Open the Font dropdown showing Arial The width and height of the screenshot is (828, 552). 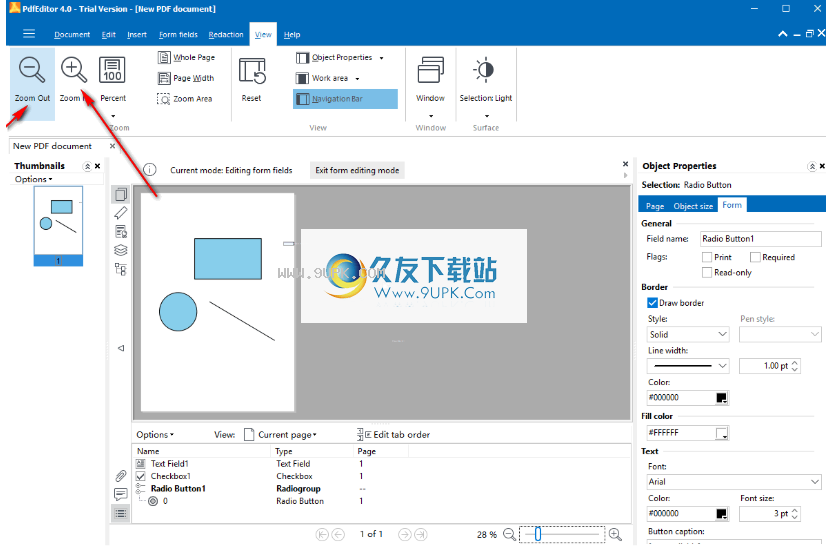tap(734, 482)
